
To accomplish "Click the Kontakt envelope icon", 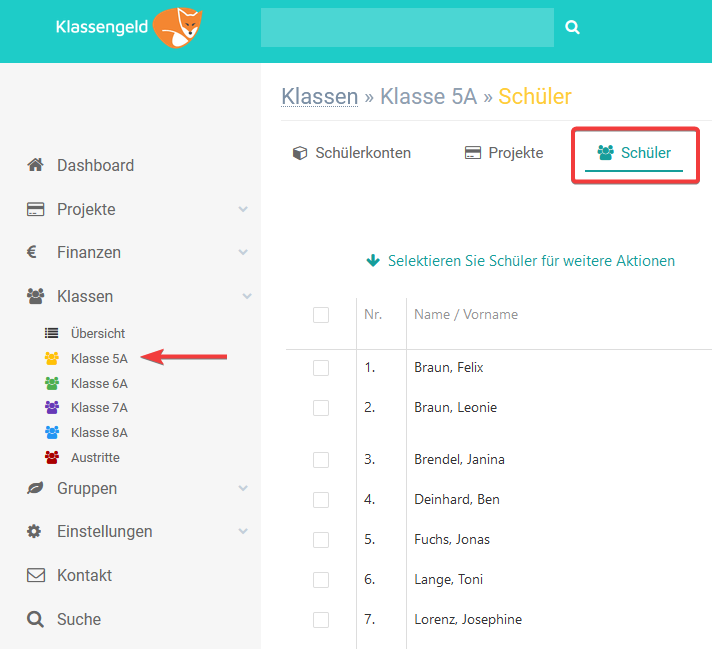I will coord(36,575).
